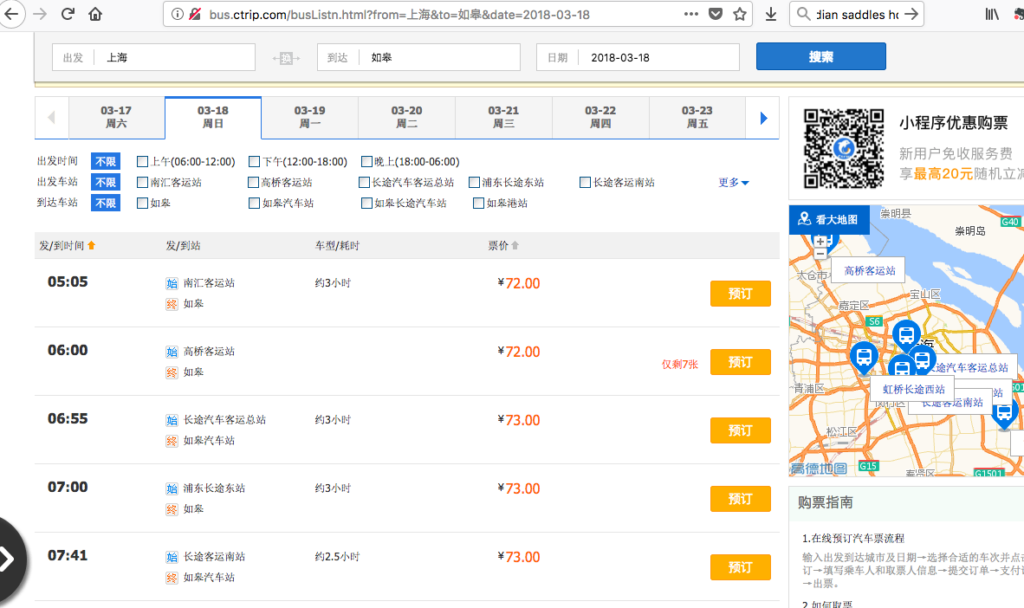The height and width of the screenshot is (608, 1024).
Task: Book the 06:00 bus with 预订
Action: click(740, 362)
